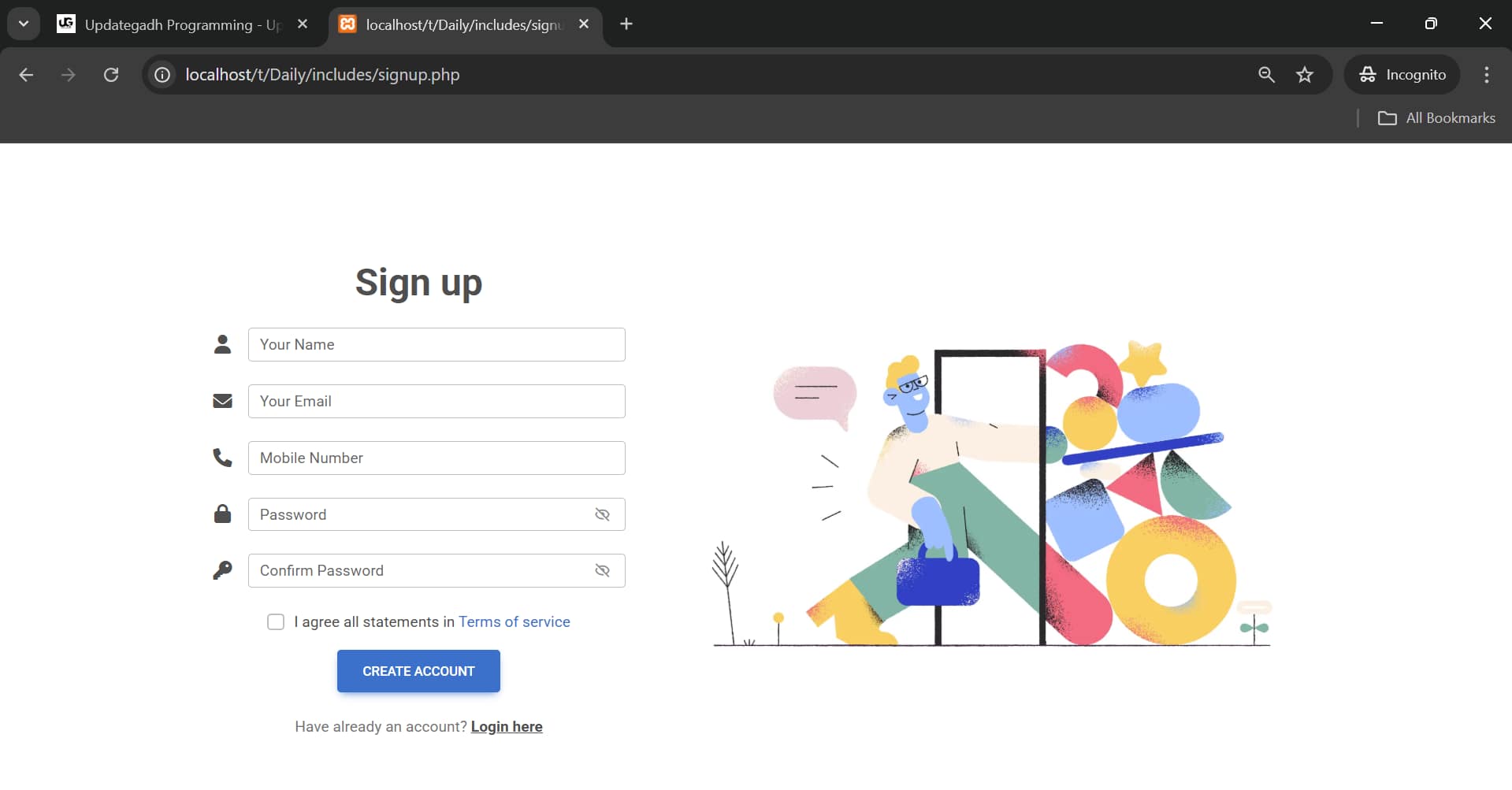Click the Incognito indicator button
Image resolution: width=1512 pixels, height=790 pixels.
1402,75
